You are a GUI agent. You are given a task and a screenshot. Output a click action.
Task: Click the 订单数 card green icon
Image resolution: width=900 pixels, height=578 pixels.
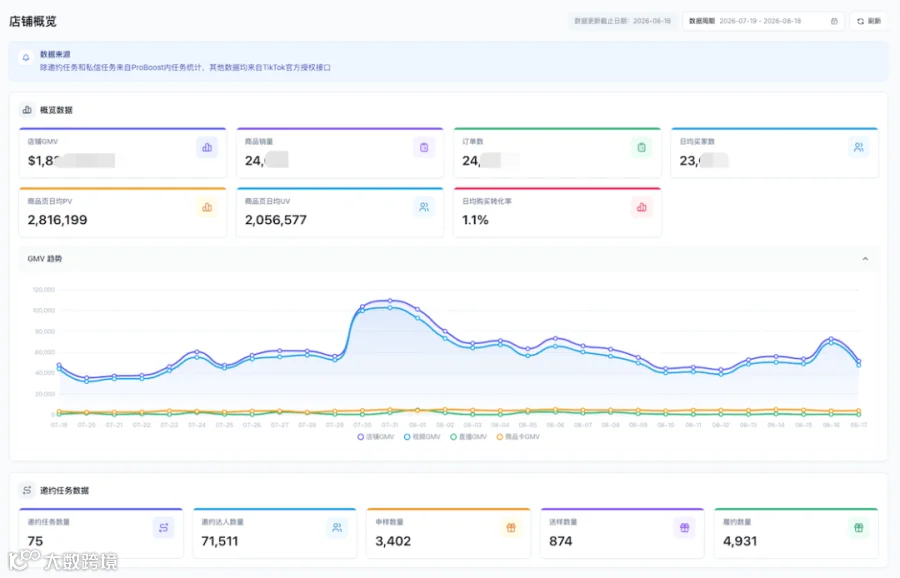641,148
